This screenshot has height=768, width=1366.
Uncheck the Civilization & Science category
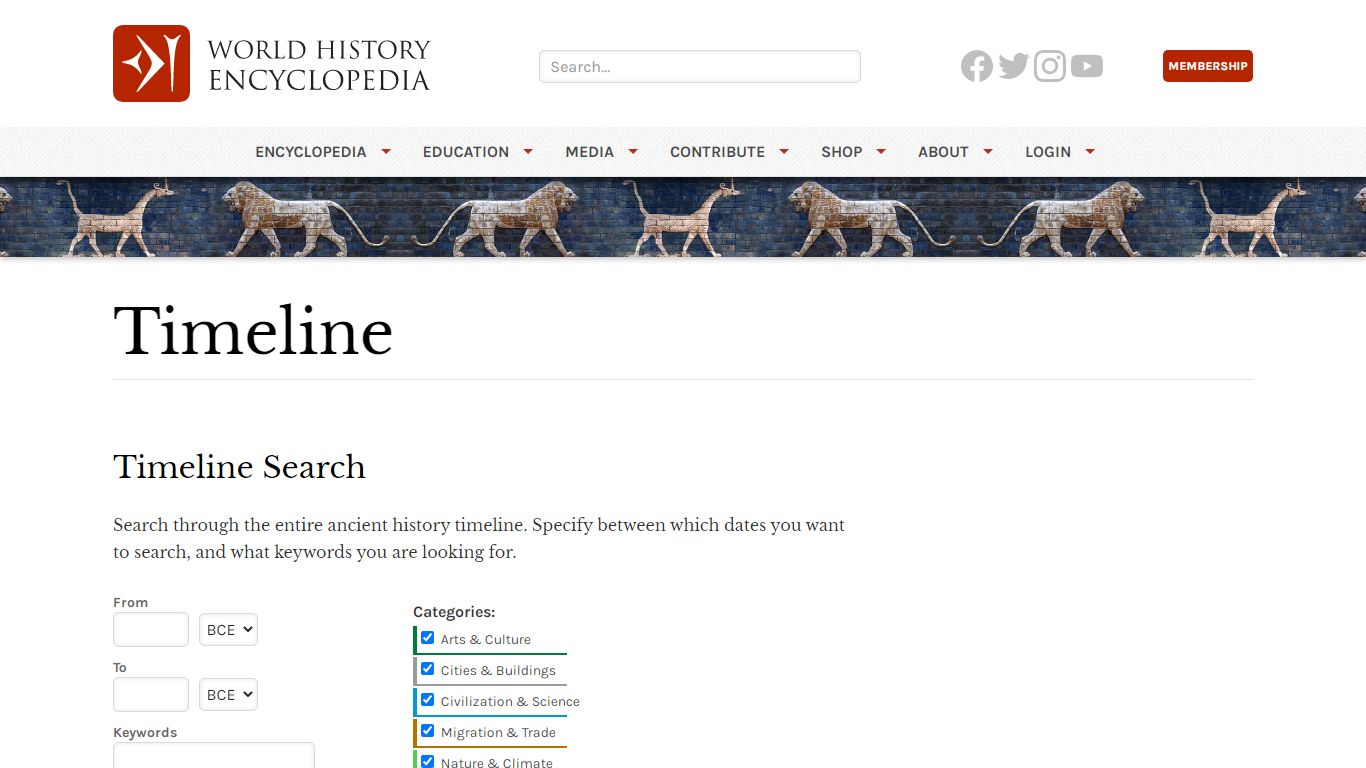[428, 700]
